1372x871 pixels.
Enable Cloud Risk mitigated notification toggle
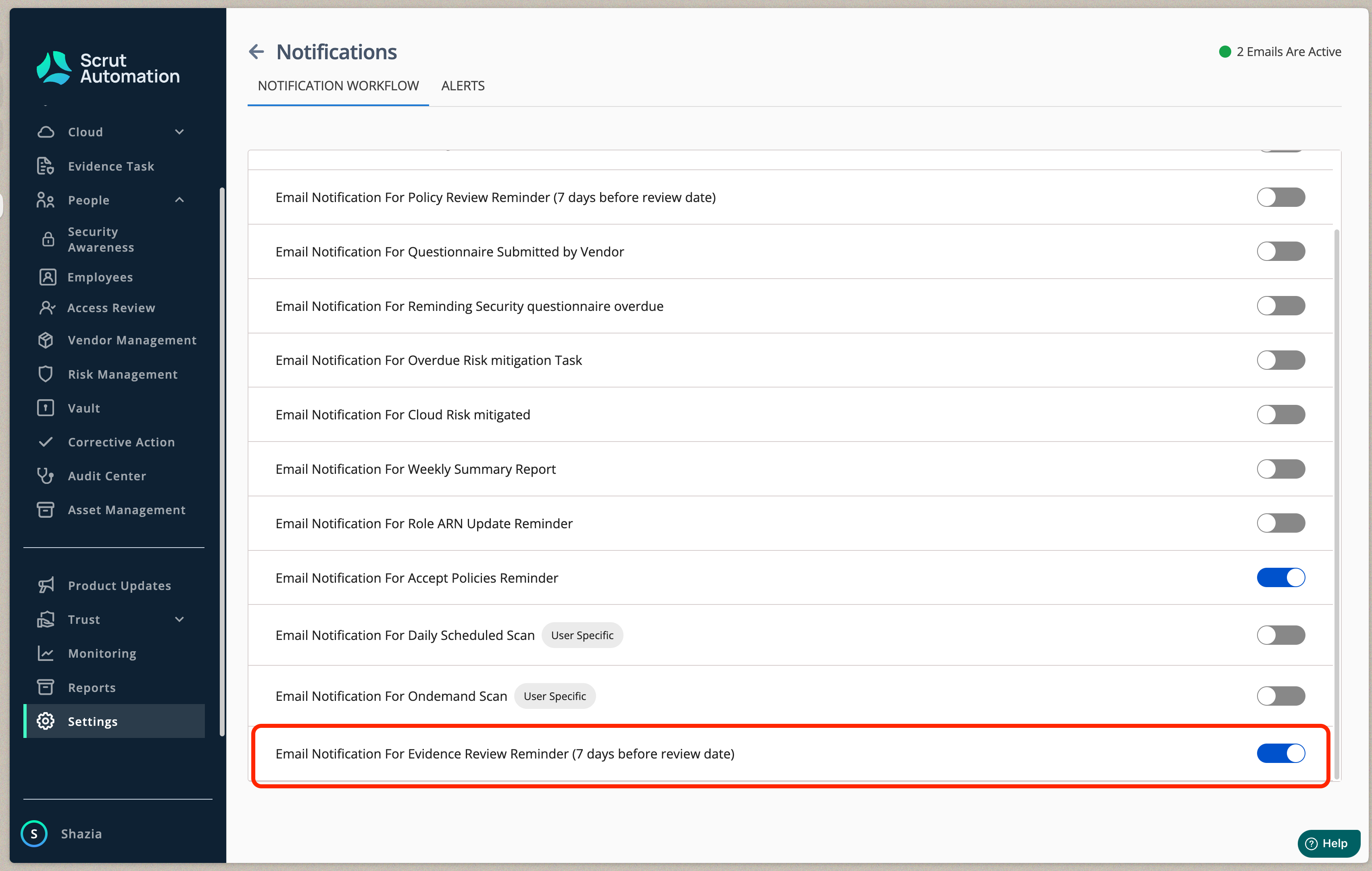[x=1281, y=415]
